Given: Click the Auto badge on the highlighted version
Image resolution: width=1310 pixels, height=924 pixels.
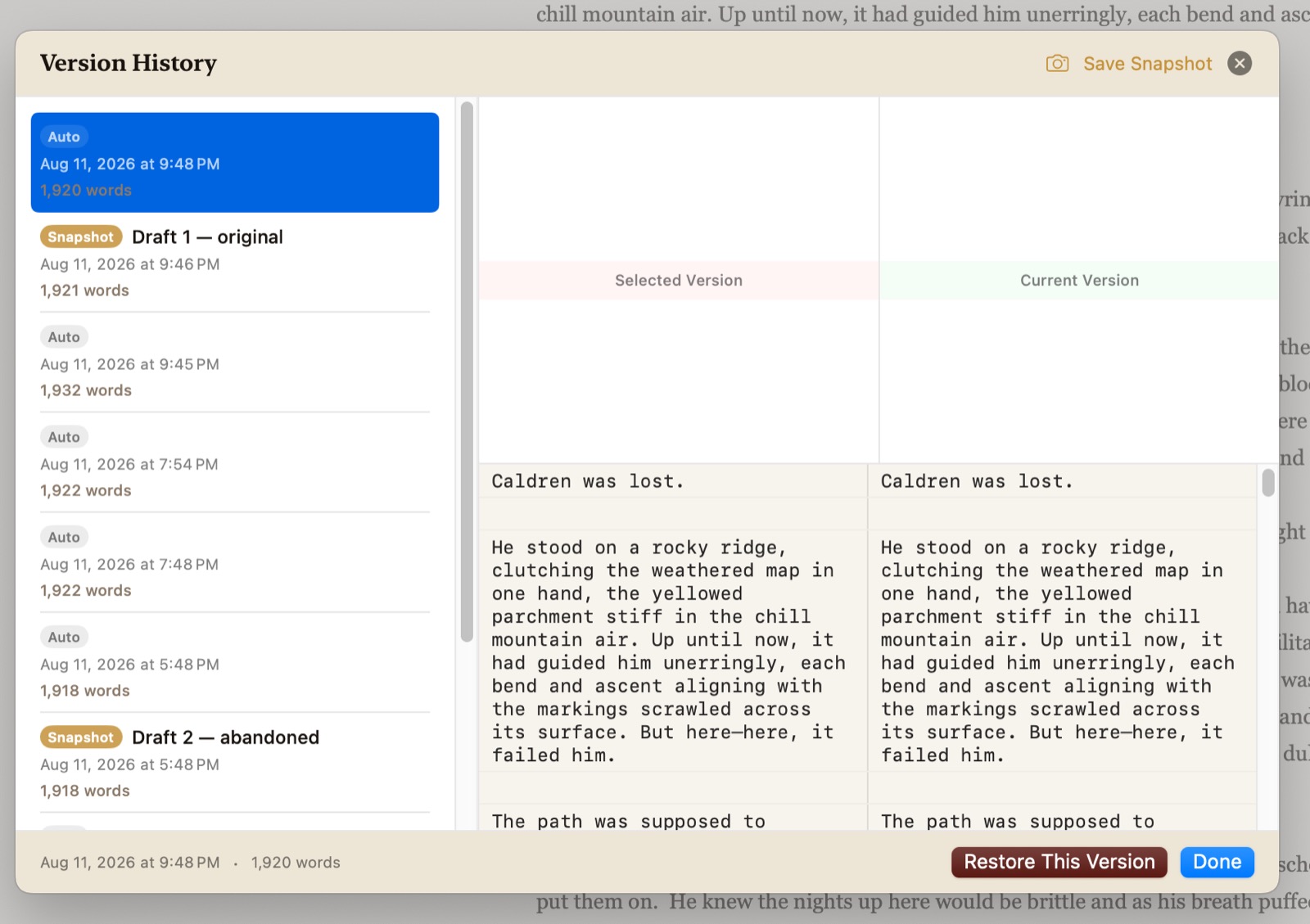Looking at the screenshot, I should tap(64, 137).
